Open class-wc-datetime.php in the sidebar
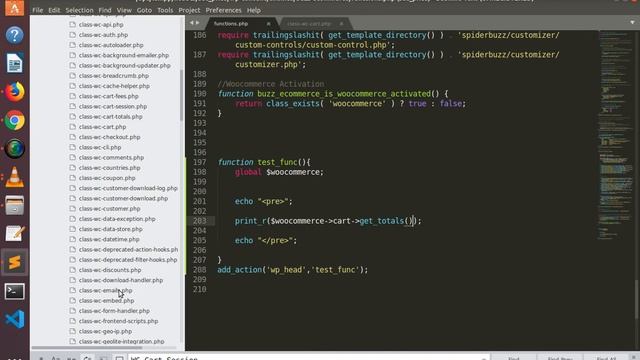 click(x=109, y=239)
